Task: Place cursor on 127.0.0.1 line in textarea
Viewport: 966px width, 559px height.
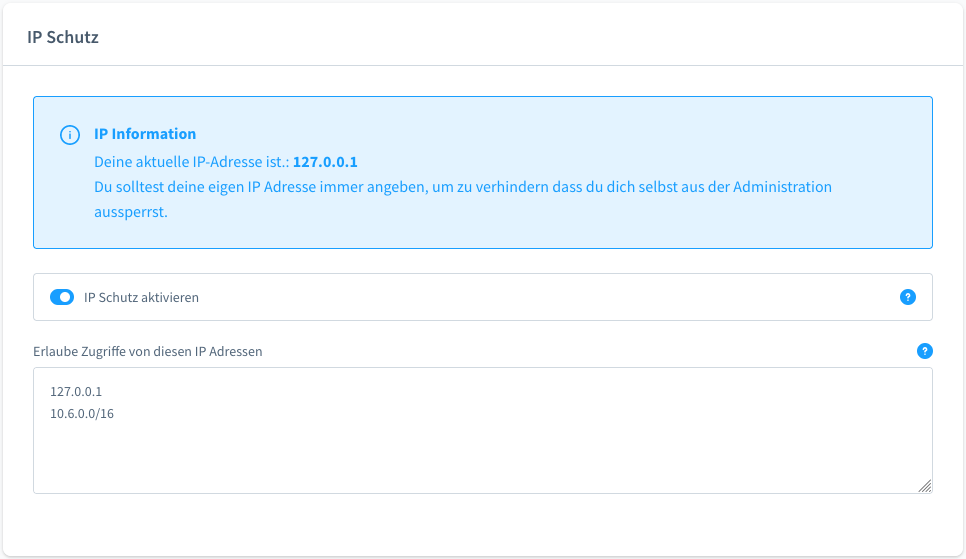Action: click(76, 391)
